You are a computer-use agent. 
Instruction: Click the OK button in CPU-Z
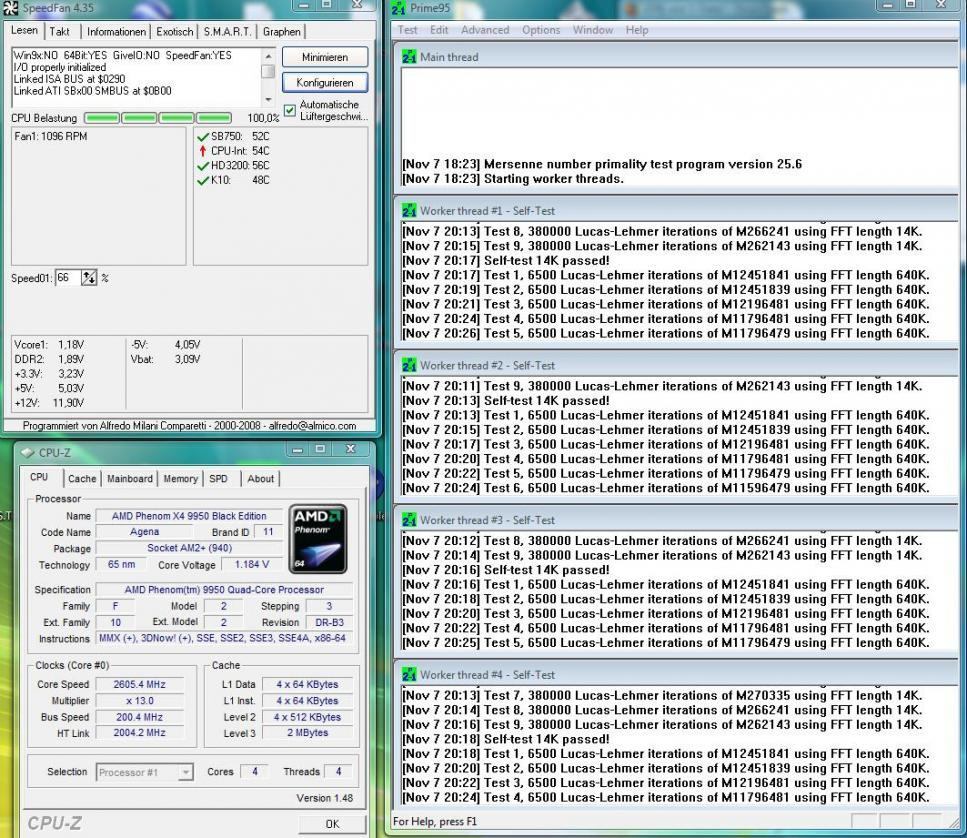coord(332,824)
